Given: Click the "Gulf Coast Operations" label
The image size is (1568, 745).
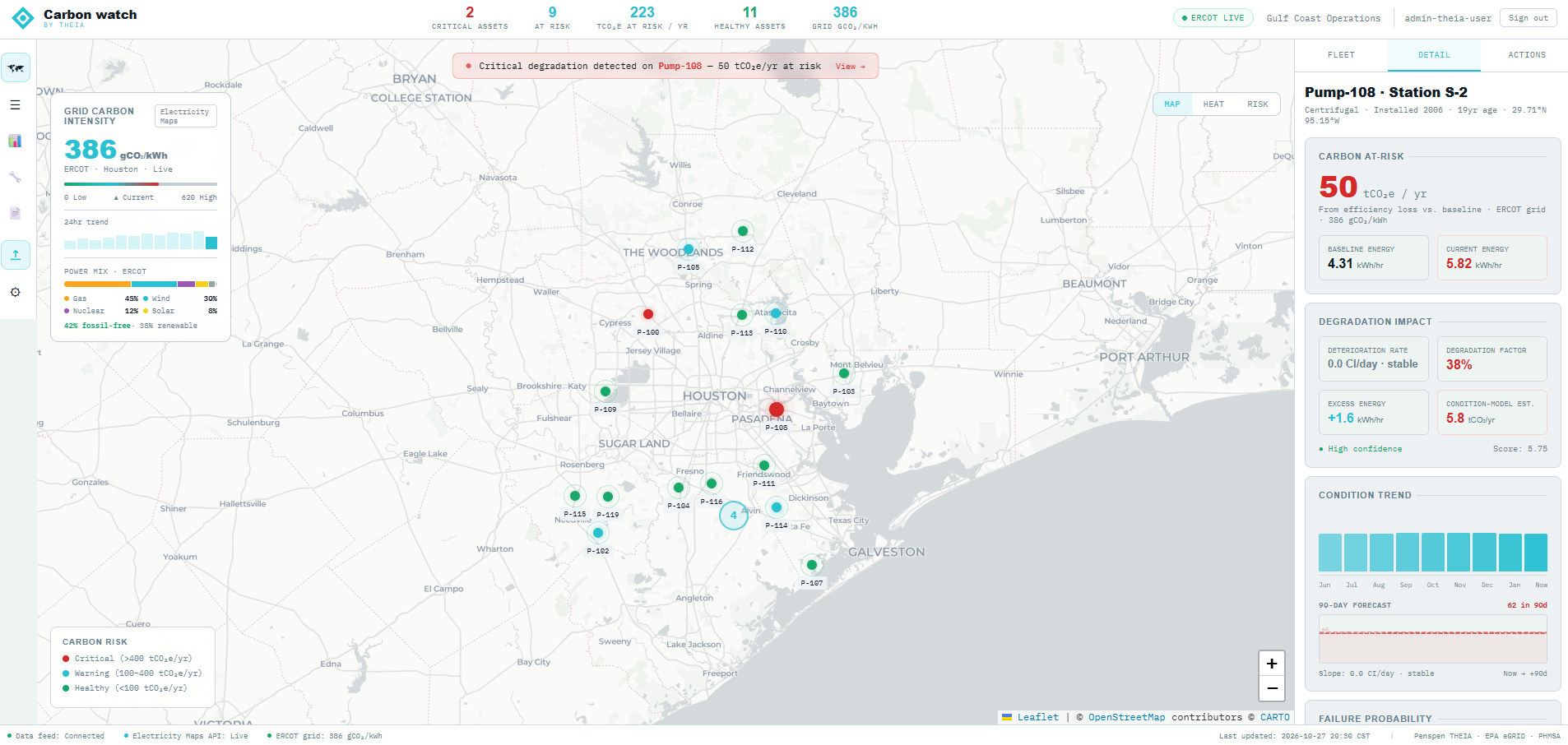Looking at the screenshot, I should pos(1324,18).
